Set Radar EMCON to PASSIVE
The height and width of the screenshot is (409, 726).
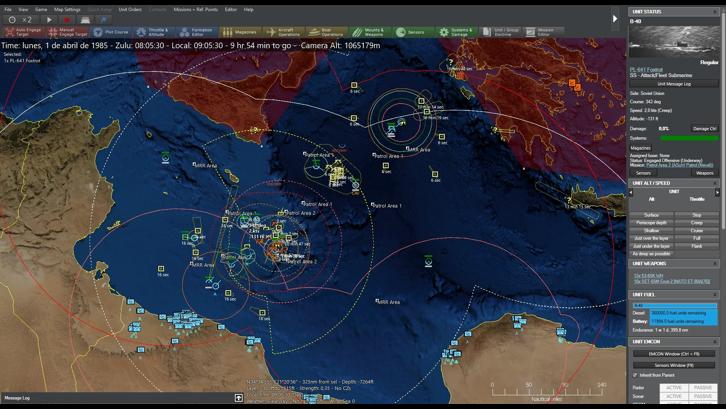coord(703,388)
